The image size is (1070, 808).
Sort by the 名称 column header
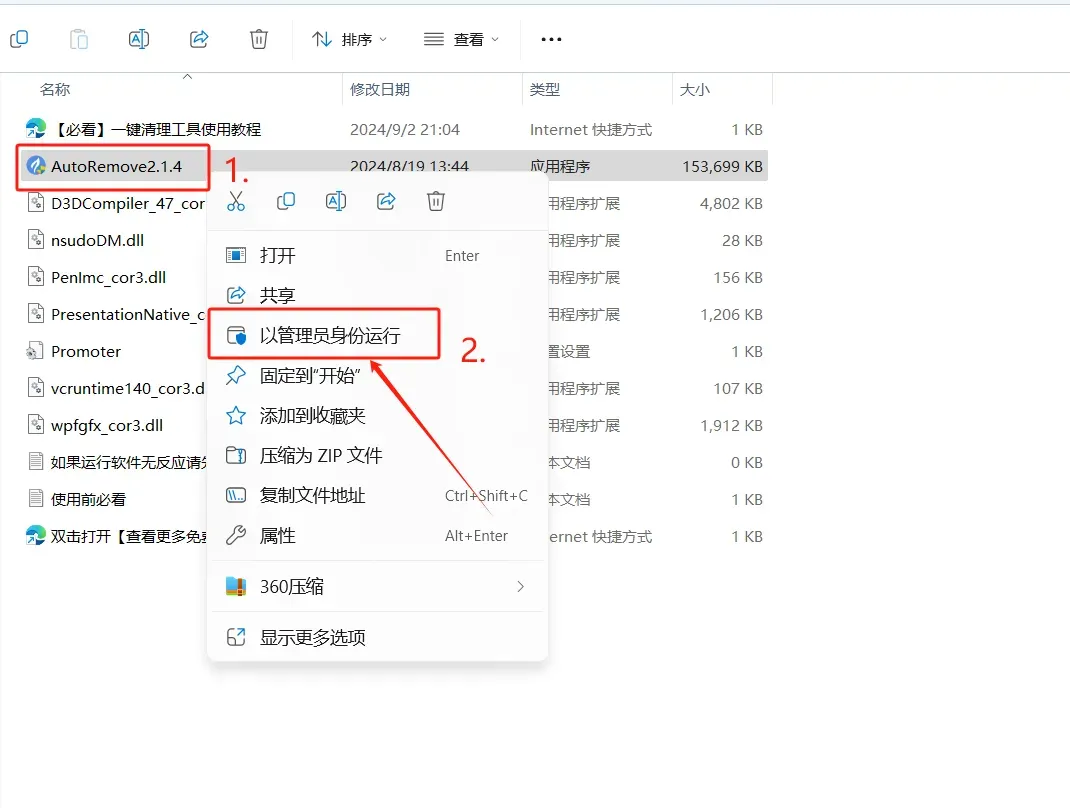click(x=55, y=89)
